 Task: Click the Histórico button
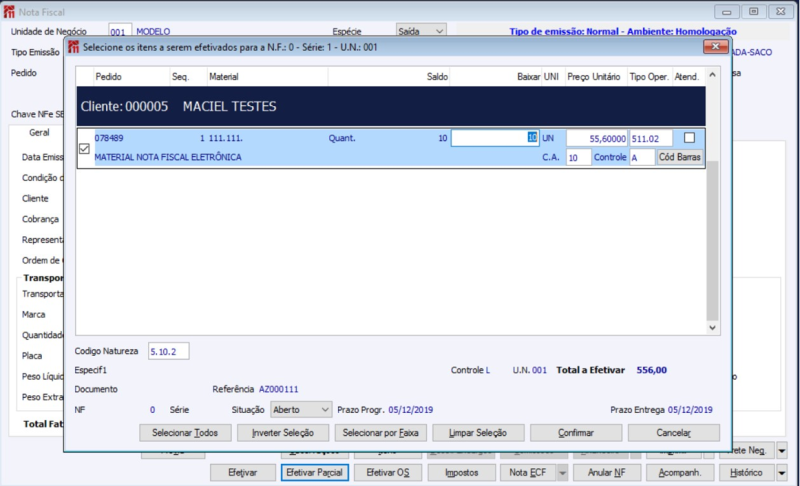(x=747, y=473)
